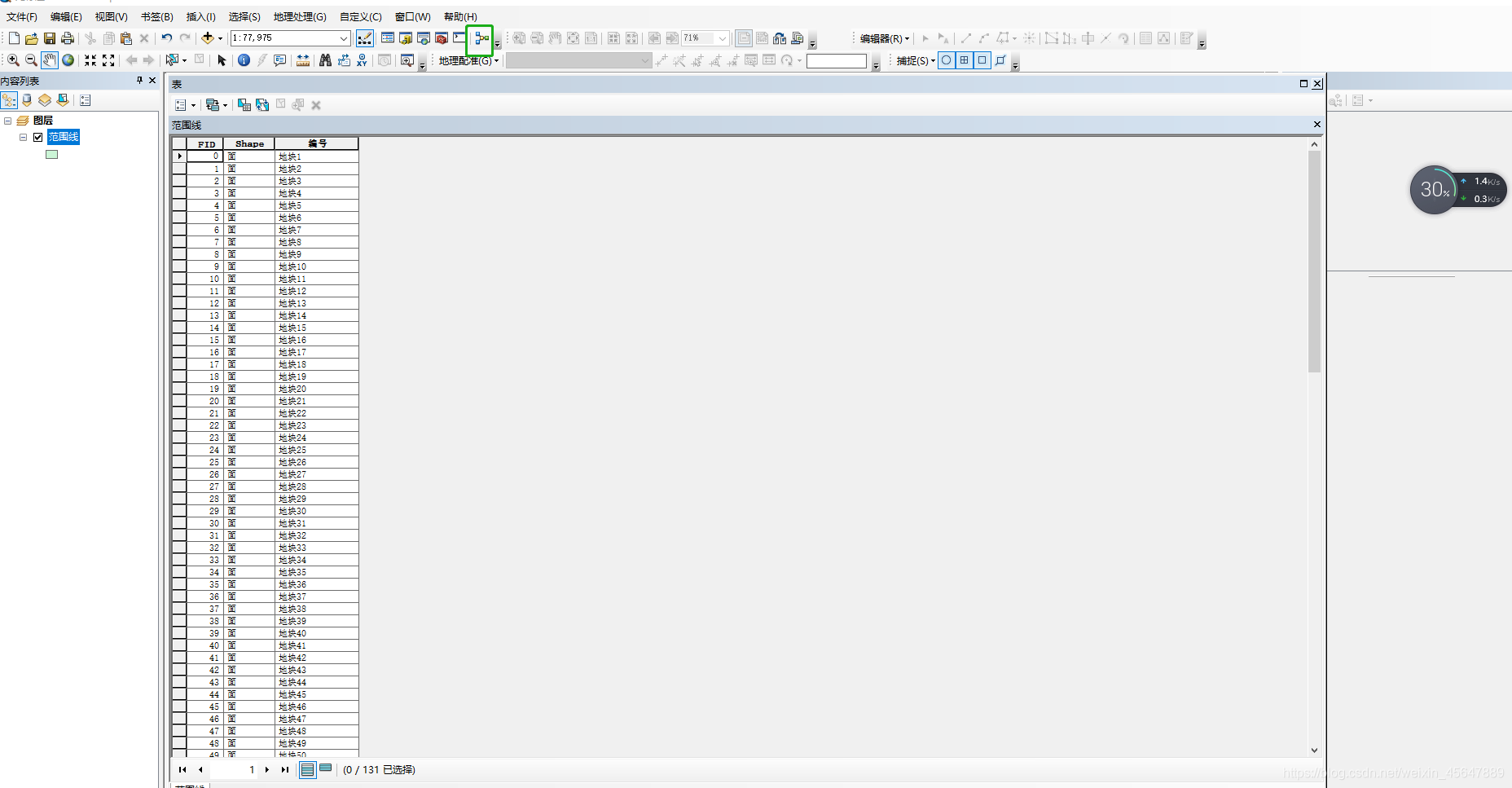Open the 捕捉(S) snapping dropdown
The width and height of the screenshot is (1512, 788).
916,60
